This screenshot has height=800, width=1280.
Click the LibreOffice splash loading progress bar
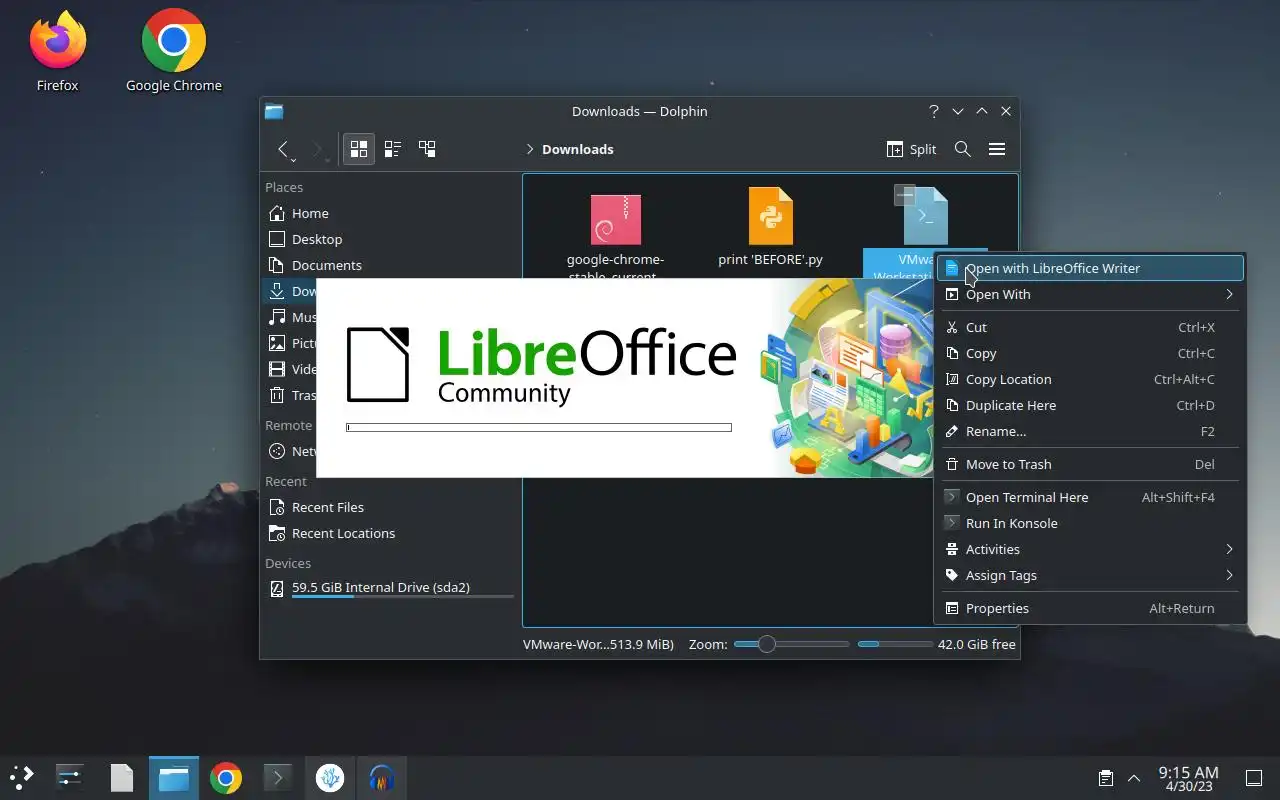tap(539, 427)
